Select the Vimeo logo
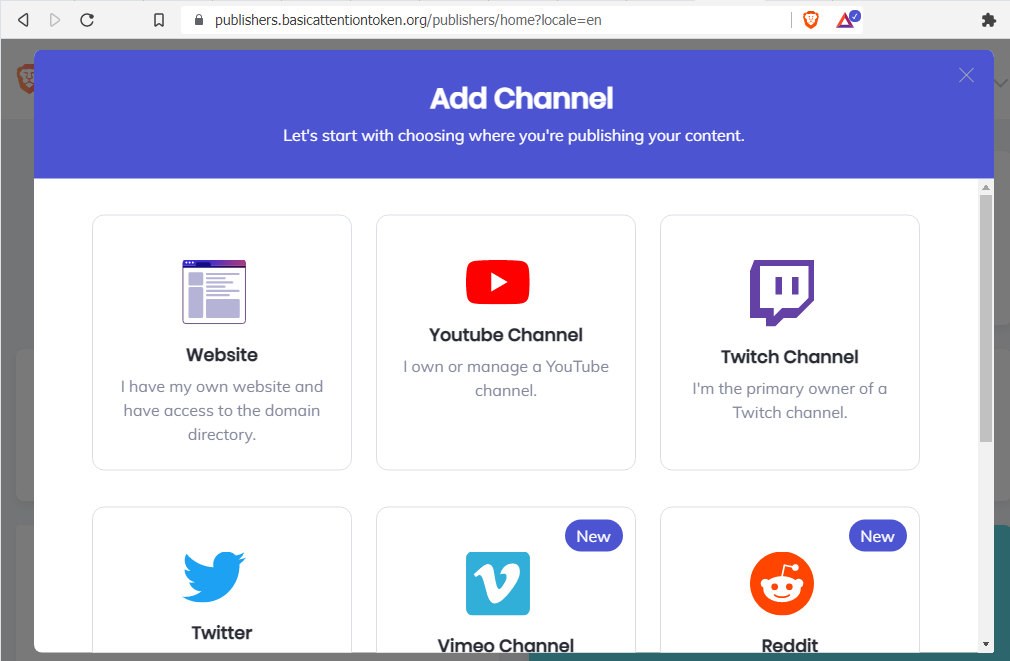Image resolution: width=1010 pixels, height=661 pixels. [x=497, y=583]
